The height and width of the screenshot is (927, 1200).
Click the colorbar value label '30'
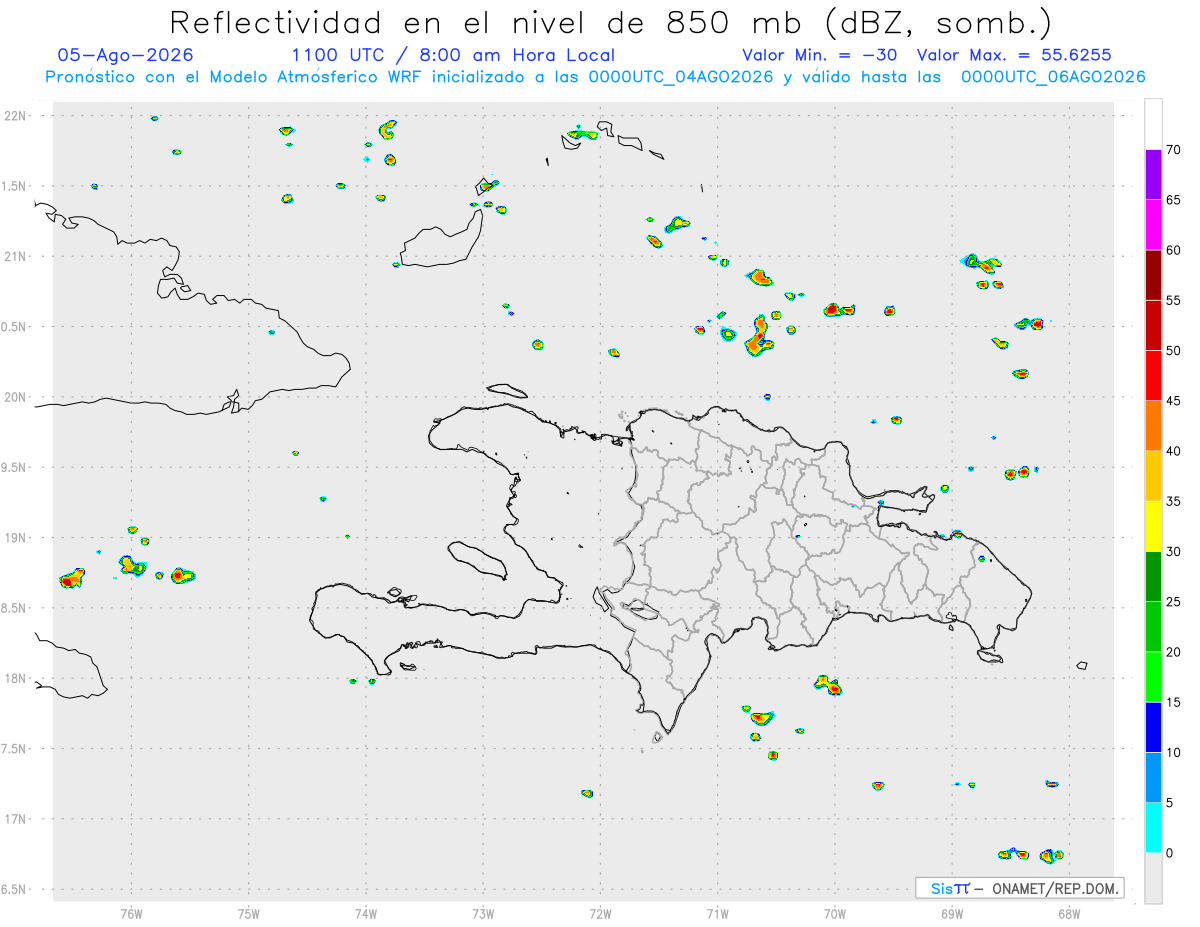(x=1173, y=552)
